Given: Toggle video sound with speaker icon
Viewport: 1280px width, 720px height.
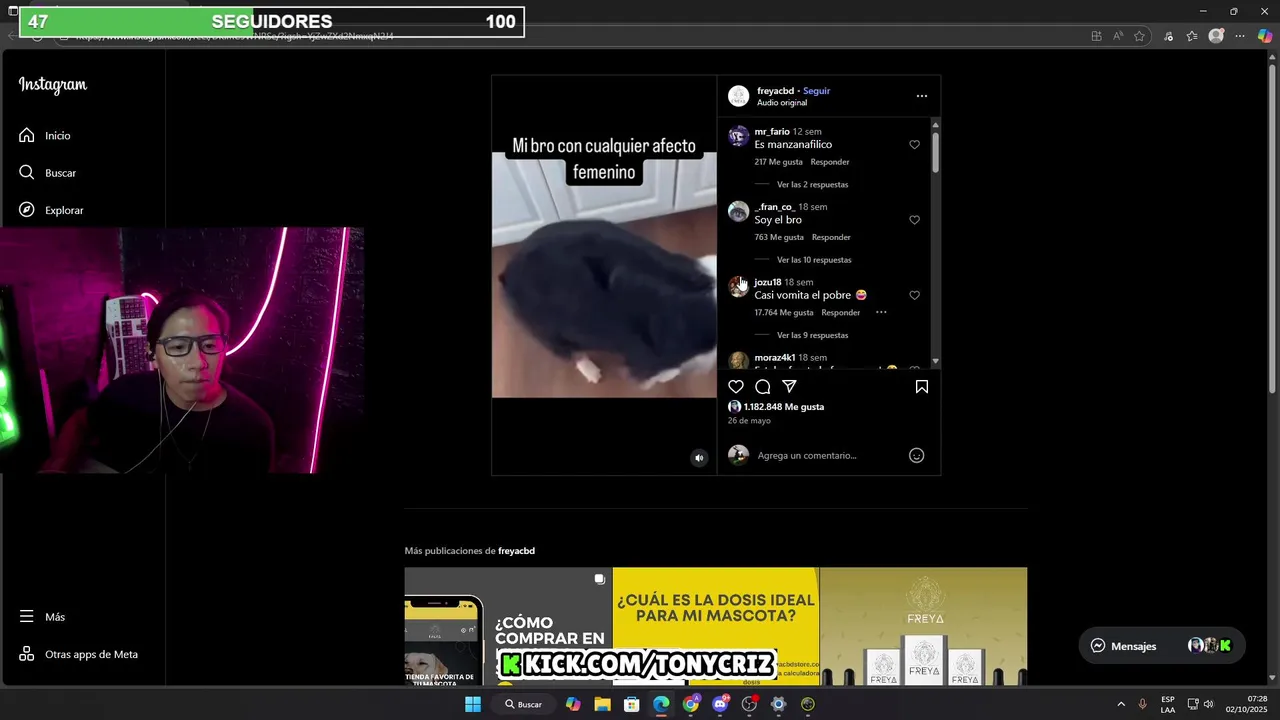Looking at the screenshot, I should click(x=699, y=458).
